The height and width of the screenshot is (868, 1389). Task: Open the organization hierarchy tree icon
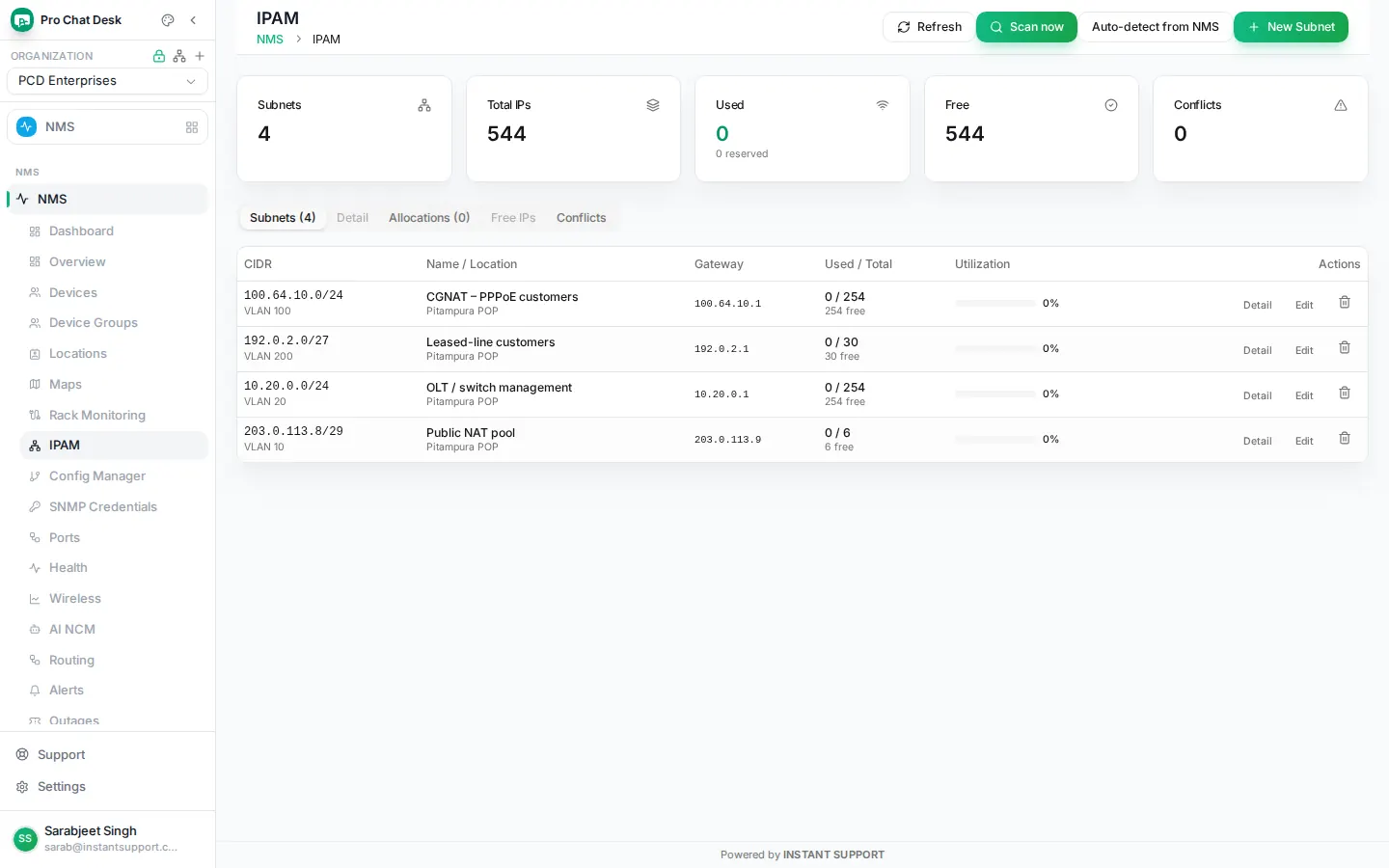tap(179, 56)
